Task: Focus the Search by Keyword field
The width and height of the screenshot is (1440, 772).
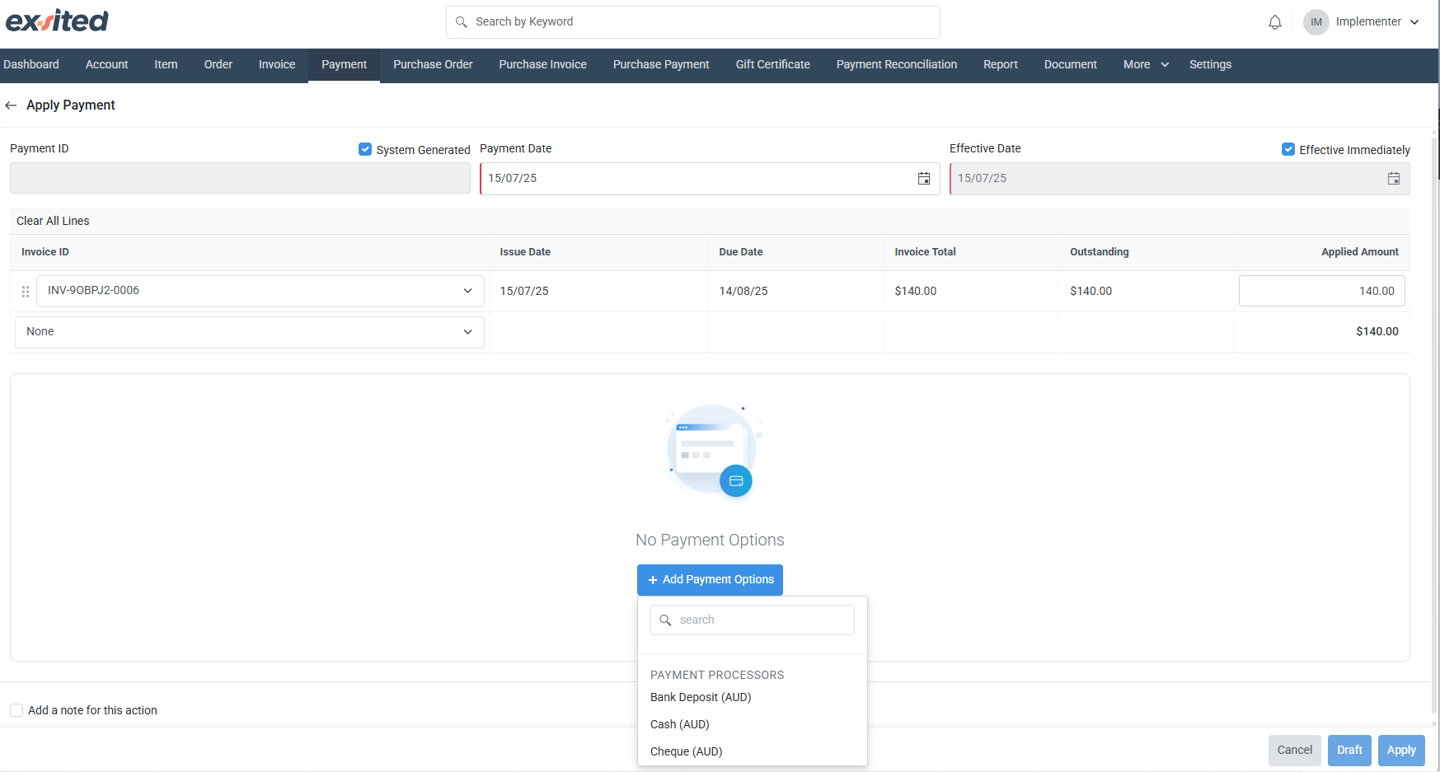Action: tap(693, 22)
